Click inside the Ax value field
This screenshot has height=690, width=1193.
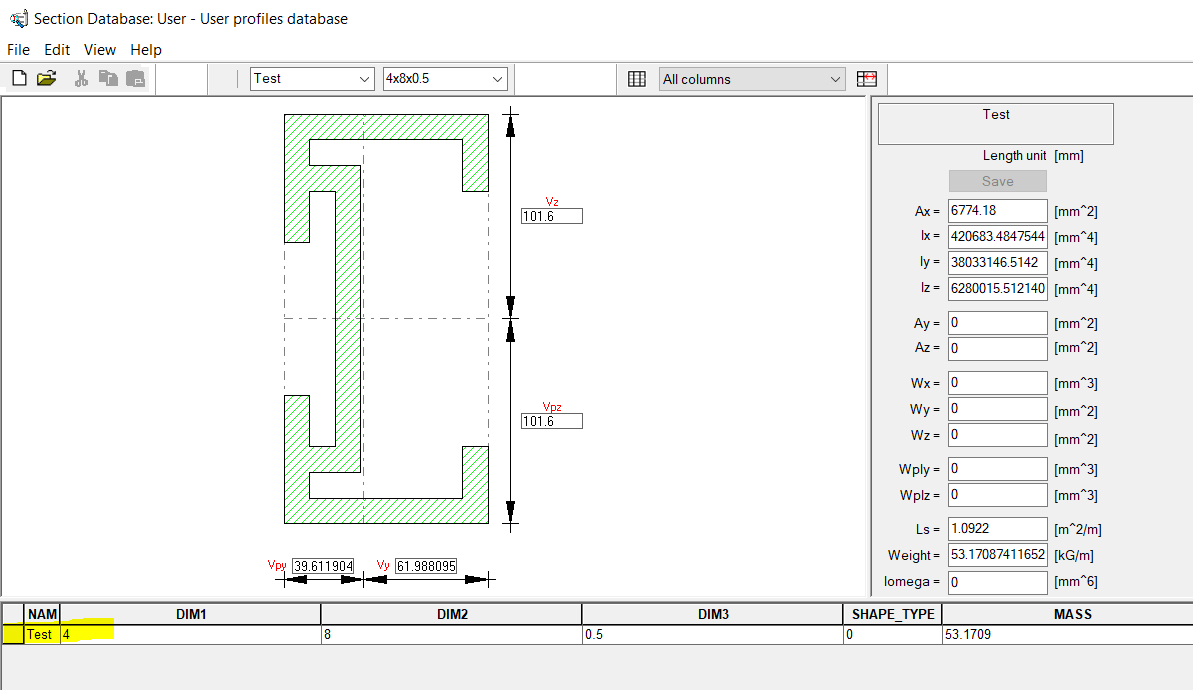click(997, 210)
